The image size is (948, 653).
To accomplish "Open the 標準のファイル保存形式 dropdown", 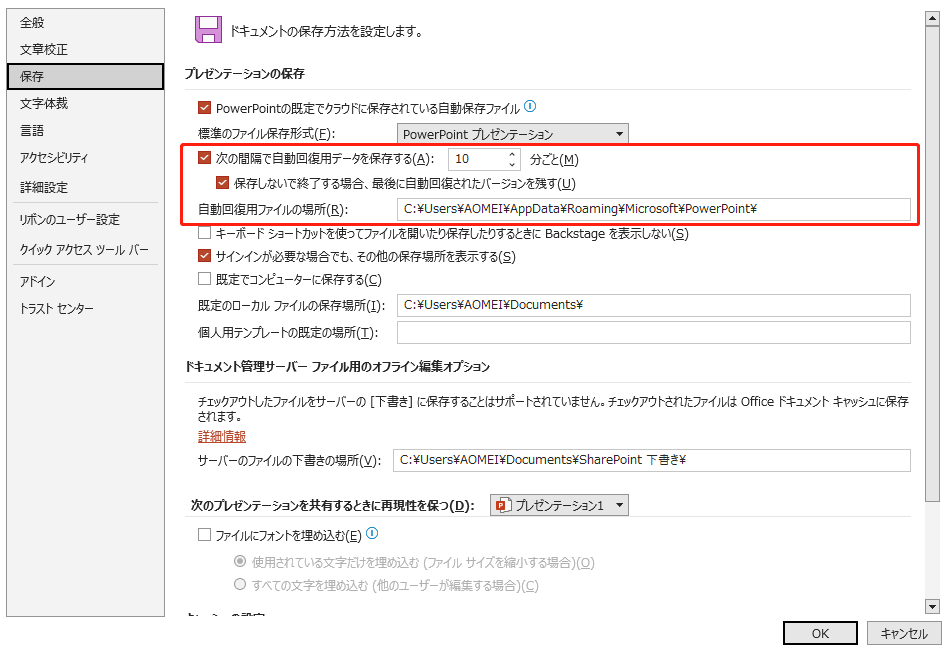I will tap(513, 134).
